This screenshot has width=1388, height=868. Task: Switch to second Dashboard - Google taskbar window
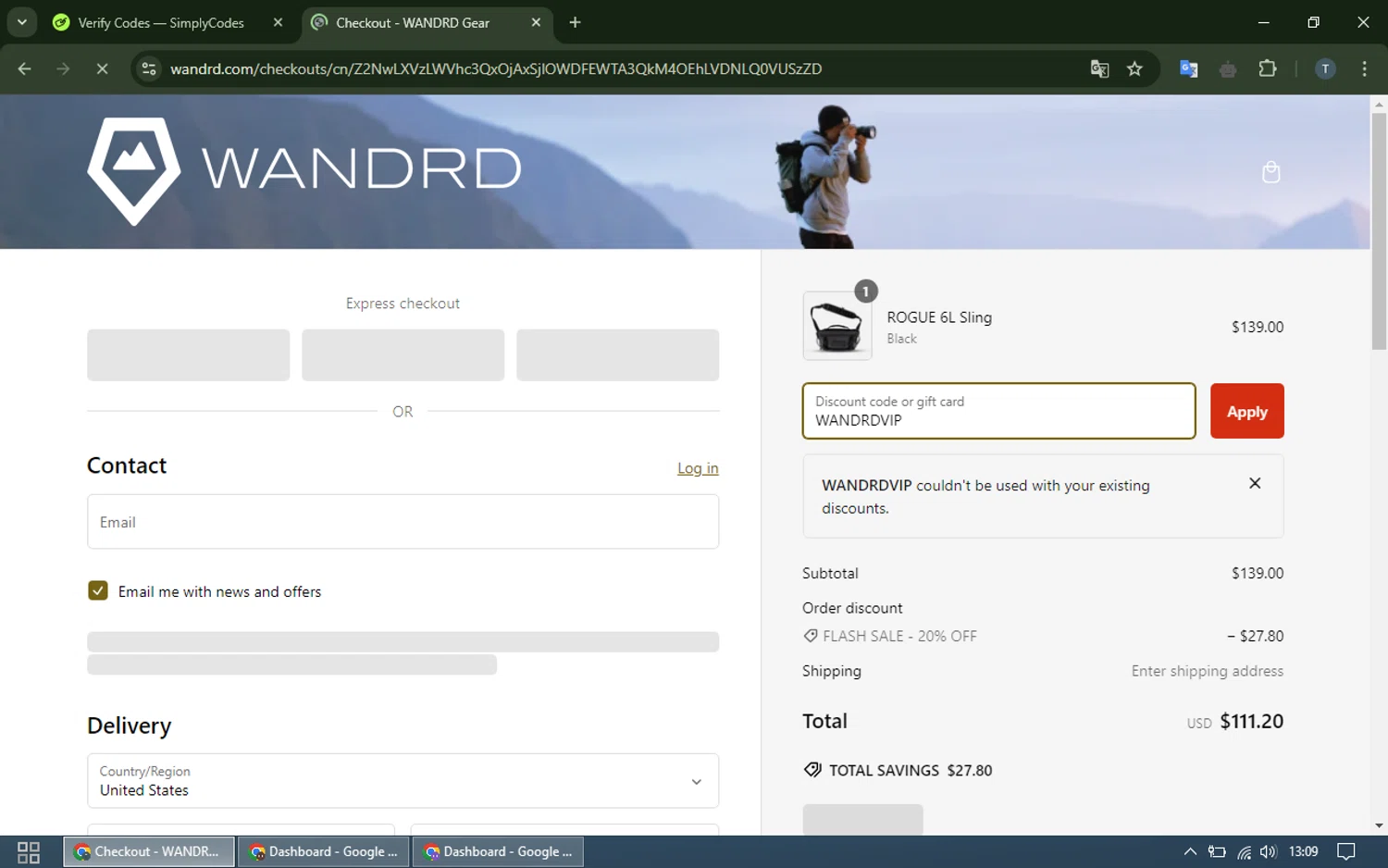[x=499, y=851]
